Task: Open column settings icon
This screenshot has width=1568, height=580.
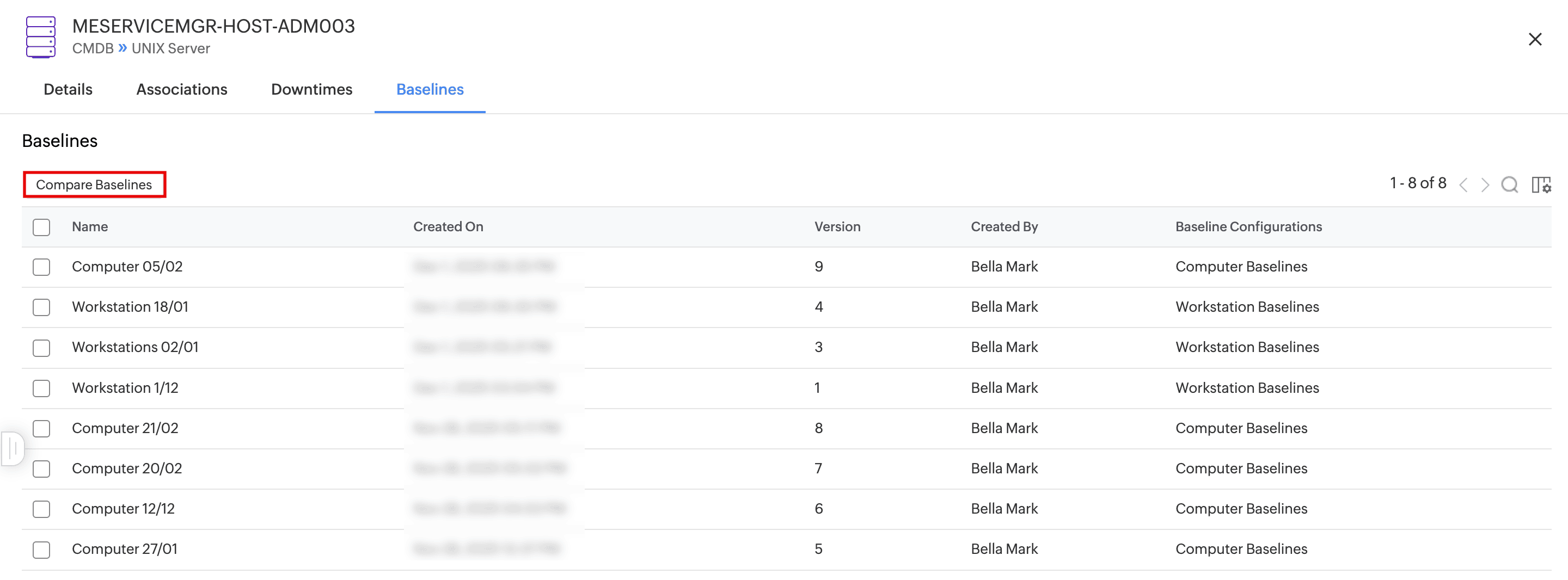Action: (1541, 184)
